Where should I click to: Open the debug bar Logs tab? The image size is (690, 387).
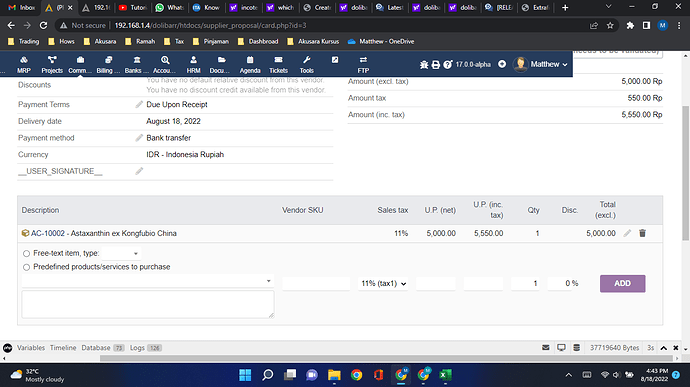(146, 348)
